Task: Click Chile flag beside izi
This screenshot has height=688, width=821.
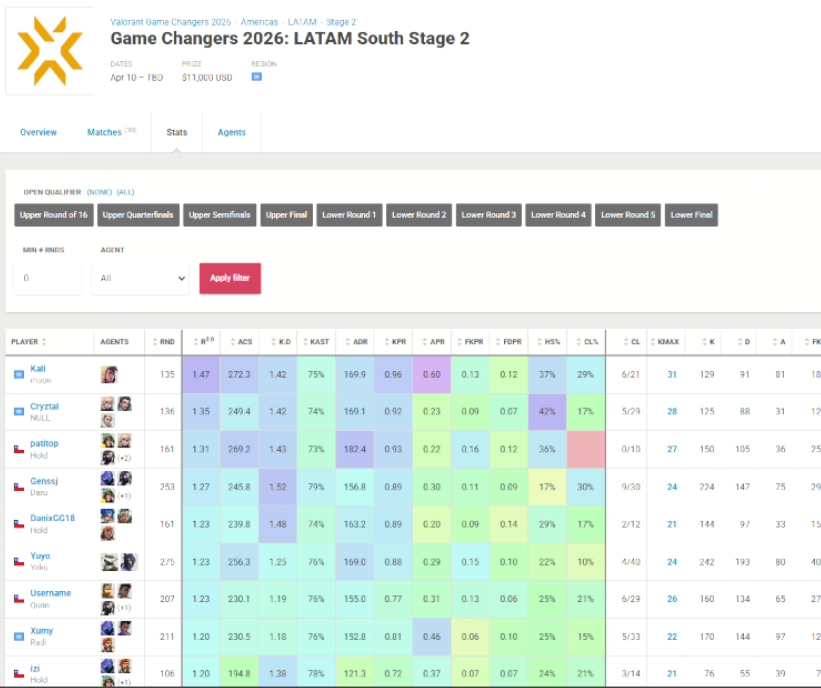Action: 19,674
